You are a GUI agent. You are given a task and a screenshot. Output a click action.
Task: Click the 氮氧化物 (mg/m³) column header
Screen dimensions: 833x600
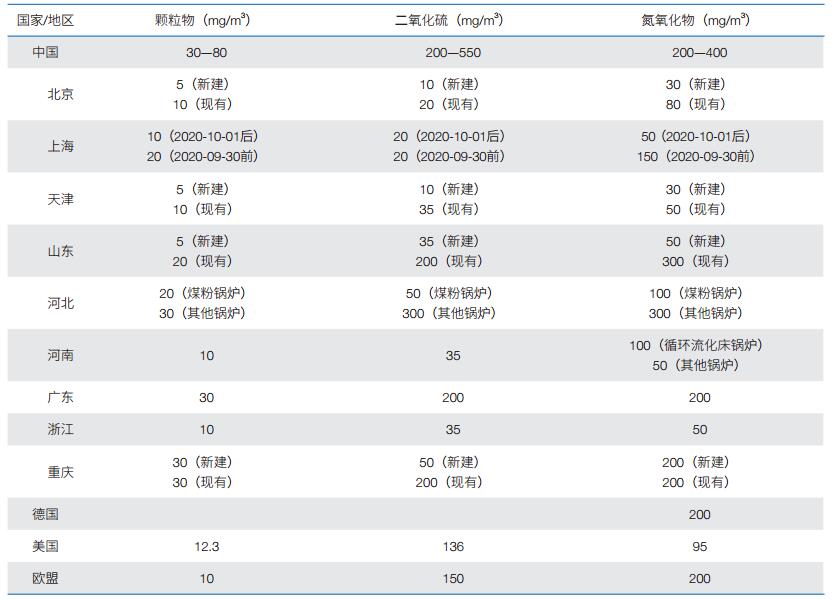pos(699,19)
